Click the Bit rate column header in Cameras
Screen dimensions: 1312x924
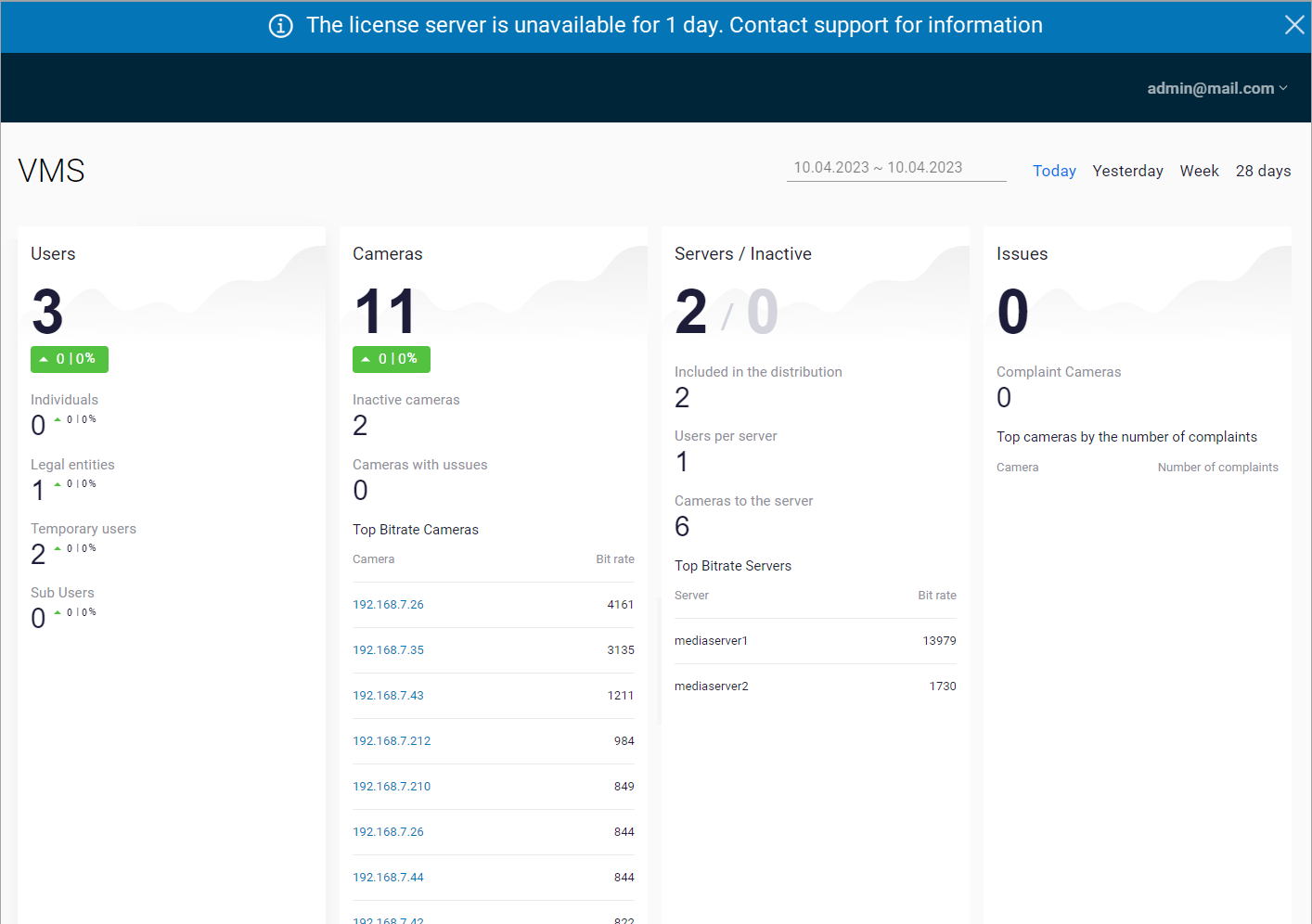pos(614,559)
